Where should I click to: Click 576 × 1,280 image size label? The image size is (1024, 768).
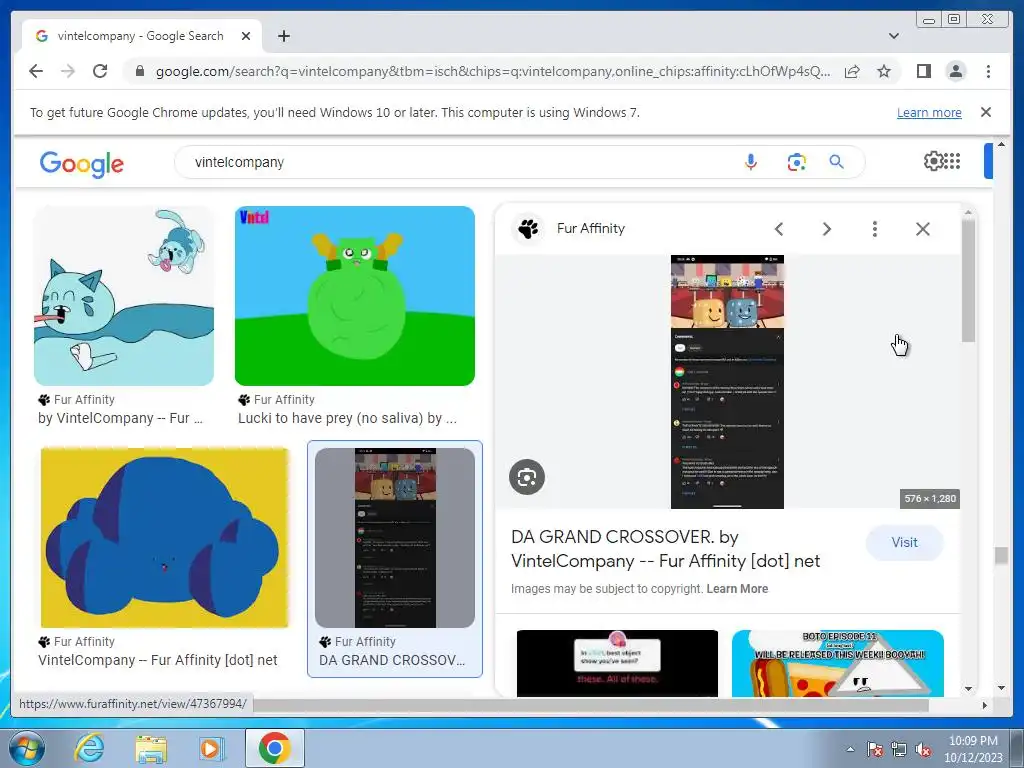point(930,498)
